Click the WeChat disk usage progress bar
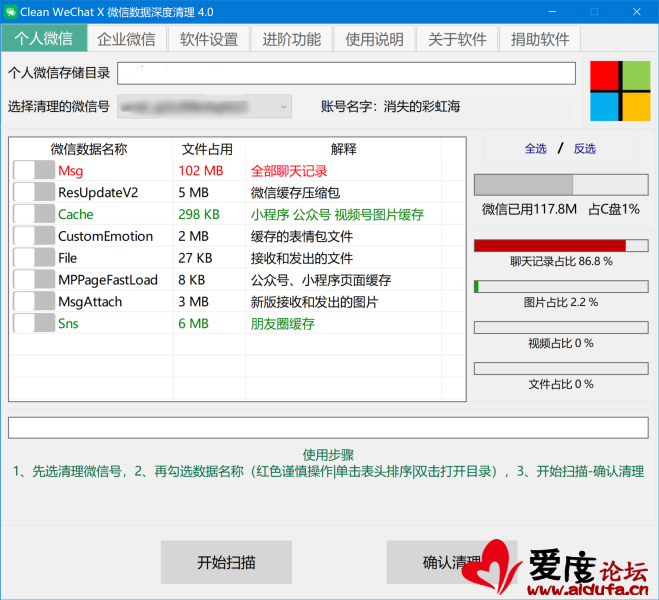 click(x=561, y=185)
